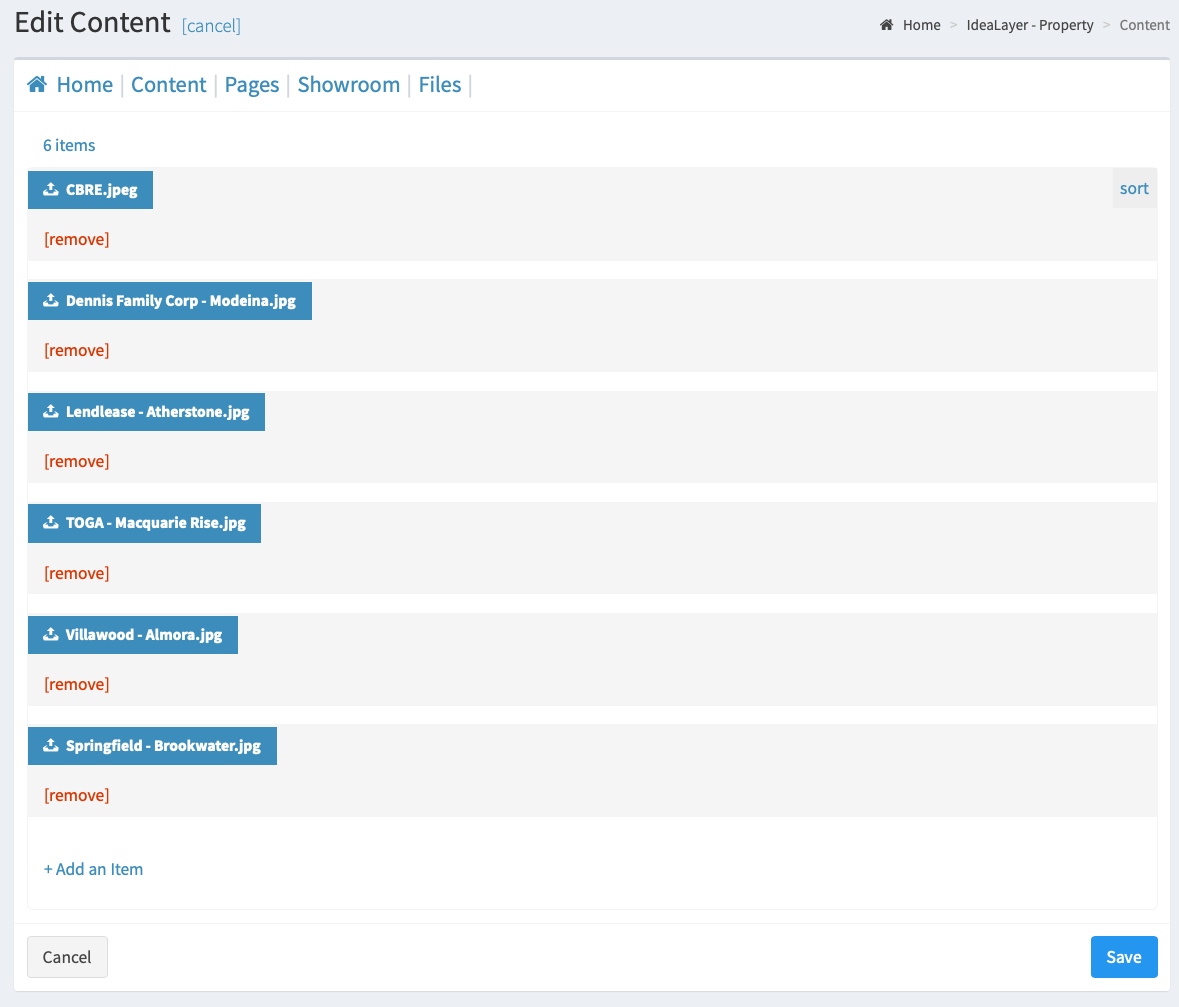
Task: Click the home icon in the breadcrumb
Action: point(887,25)
